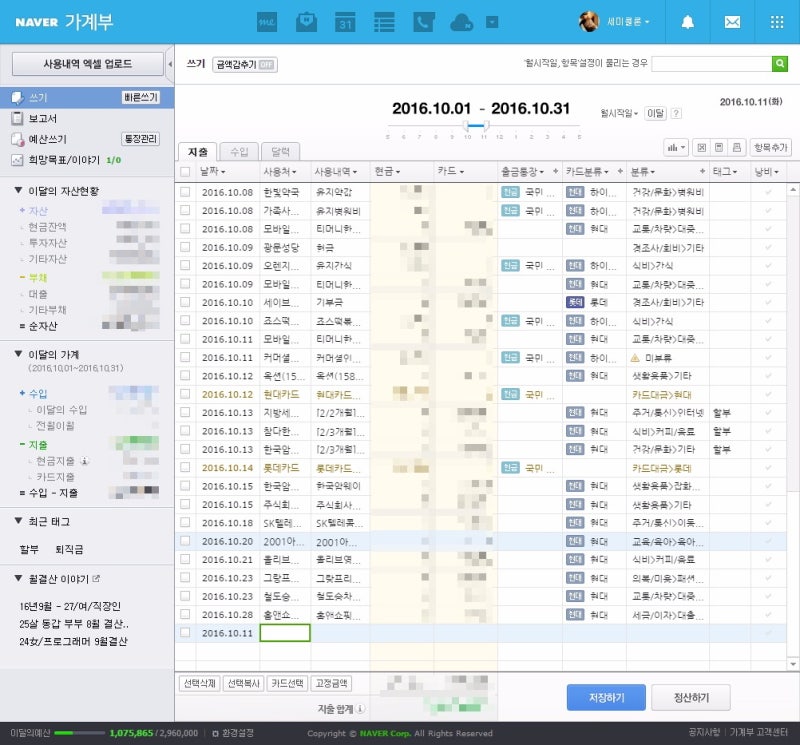
Task: Click the 쓰기 notepad icon in sidebar
Action: pyautogui.click(x=17, y=97)
